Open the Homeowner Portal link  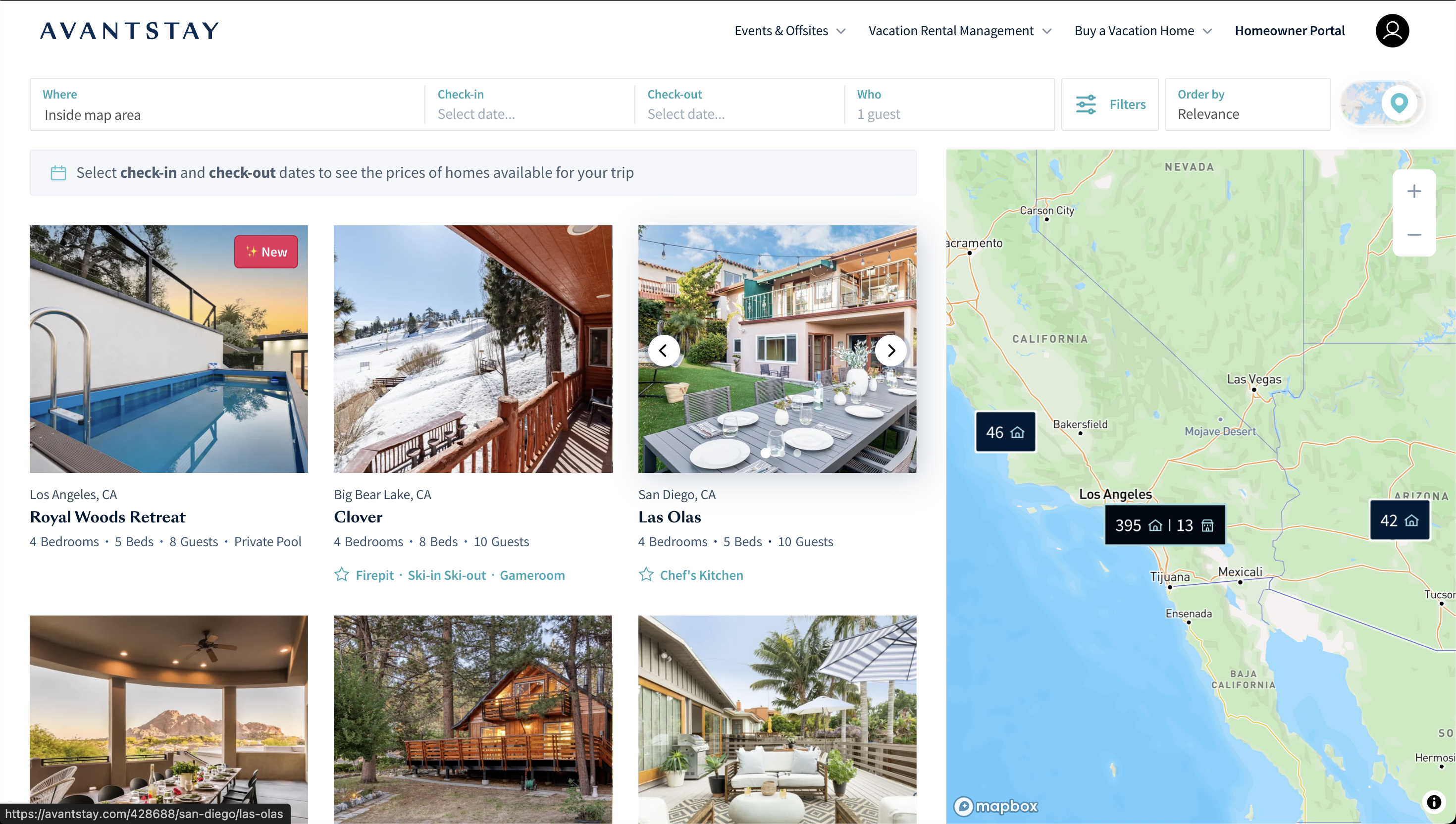click(1289, 31)
